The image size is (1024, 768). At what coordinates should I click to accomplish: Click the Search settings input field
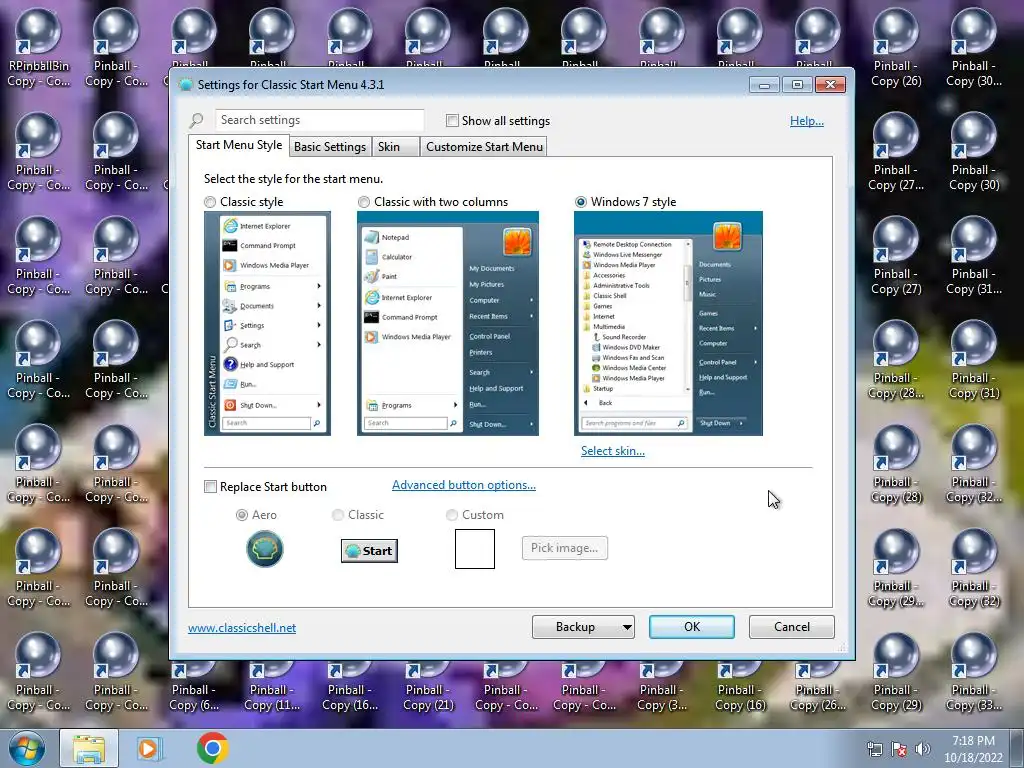point(319,120)
